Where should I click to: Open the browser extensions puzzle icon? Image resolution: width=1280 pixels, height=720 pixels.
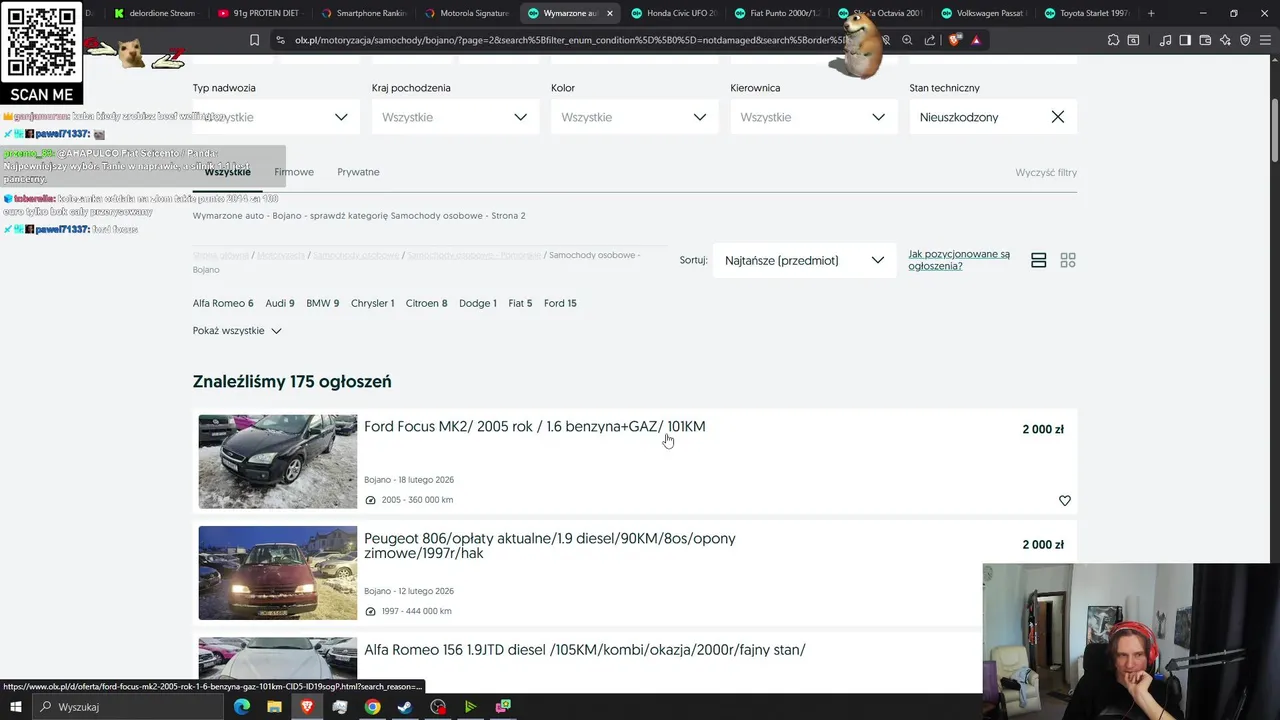pos(1113,40)
